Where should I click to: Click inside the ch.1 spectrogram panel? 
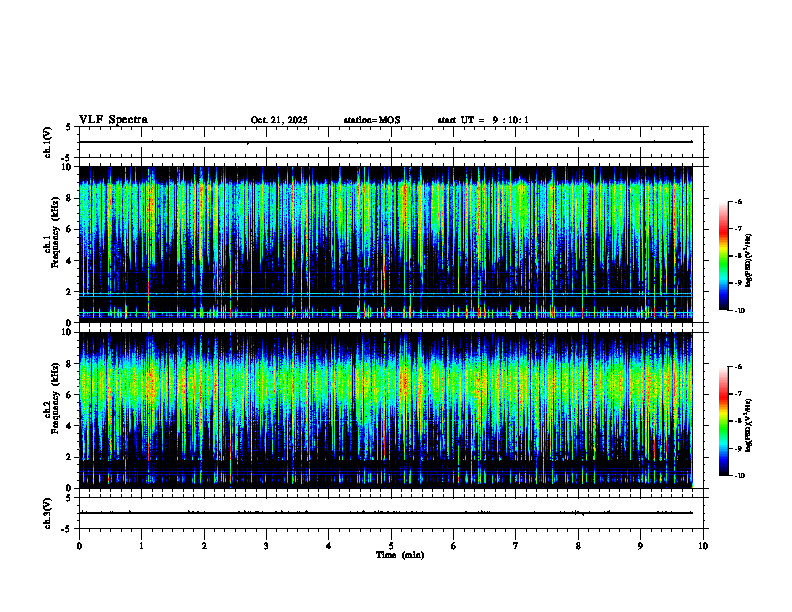pos(386,244)
